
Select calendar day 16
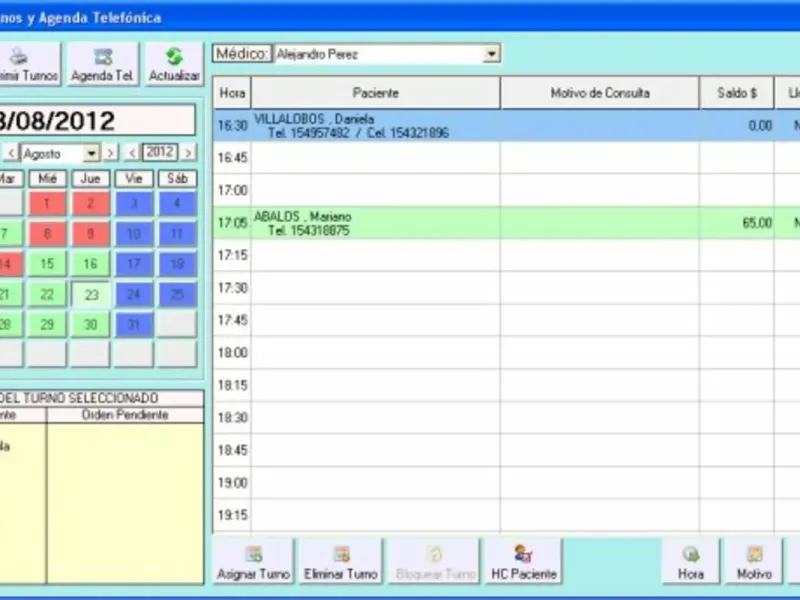click(90, 264)
